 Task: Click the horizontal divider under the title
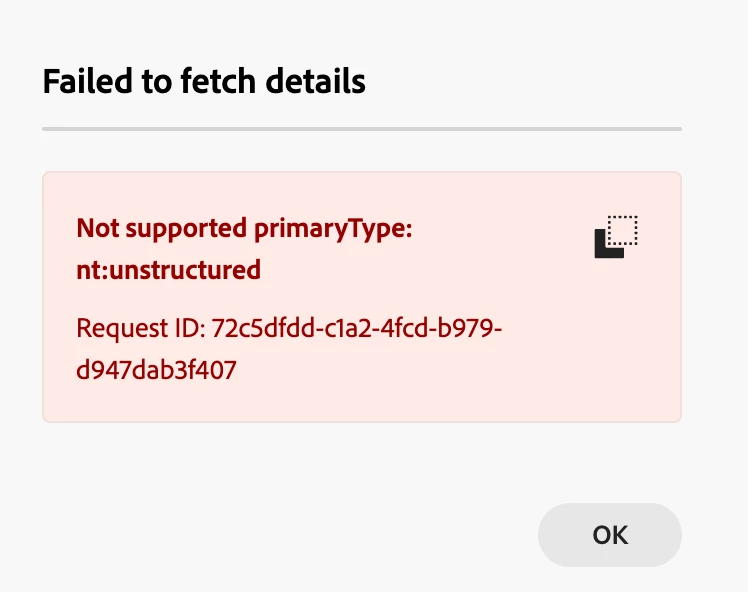[361, 129]
